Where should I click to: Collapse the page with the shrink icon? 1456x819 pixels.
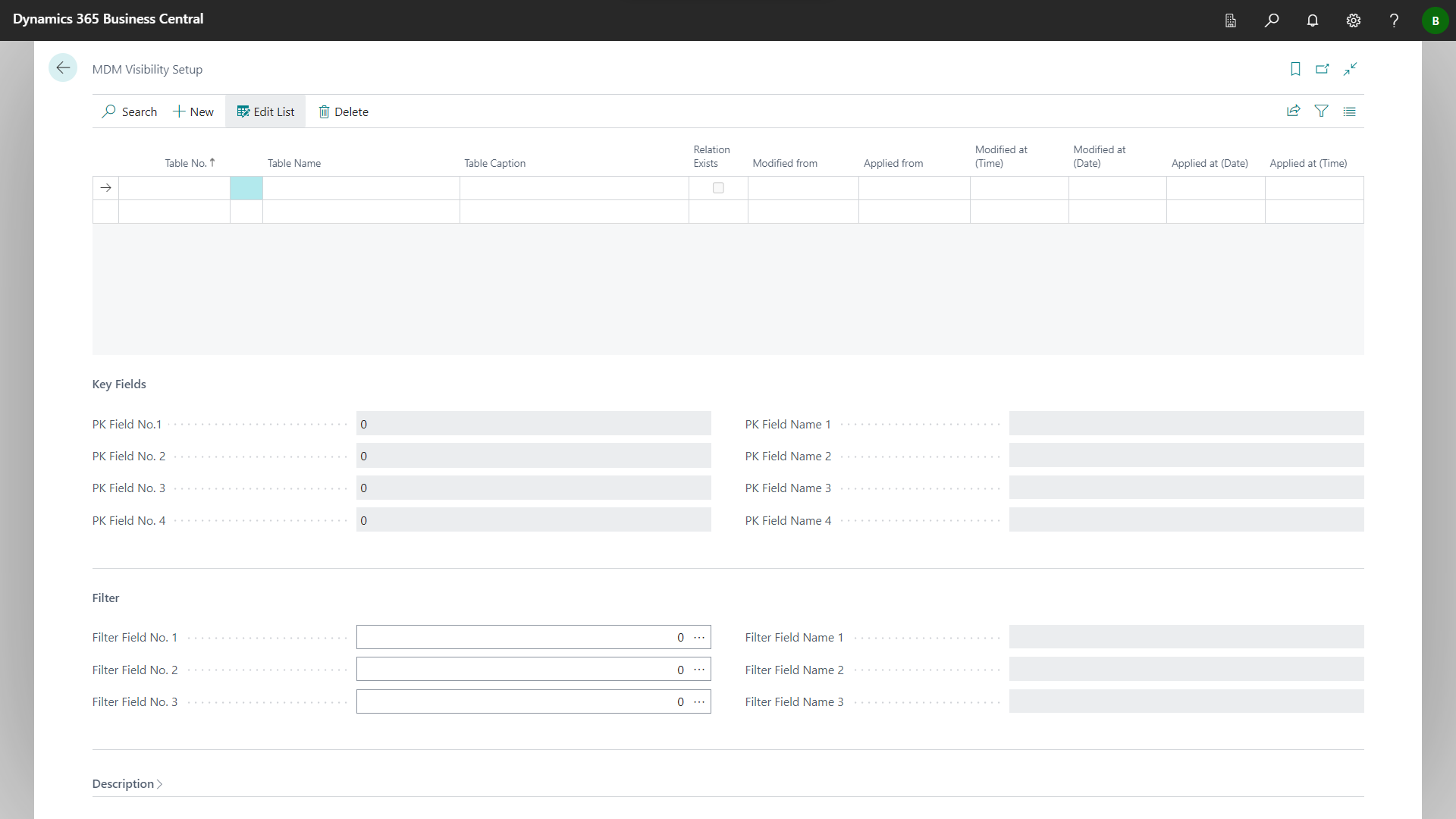point(1350,69)
